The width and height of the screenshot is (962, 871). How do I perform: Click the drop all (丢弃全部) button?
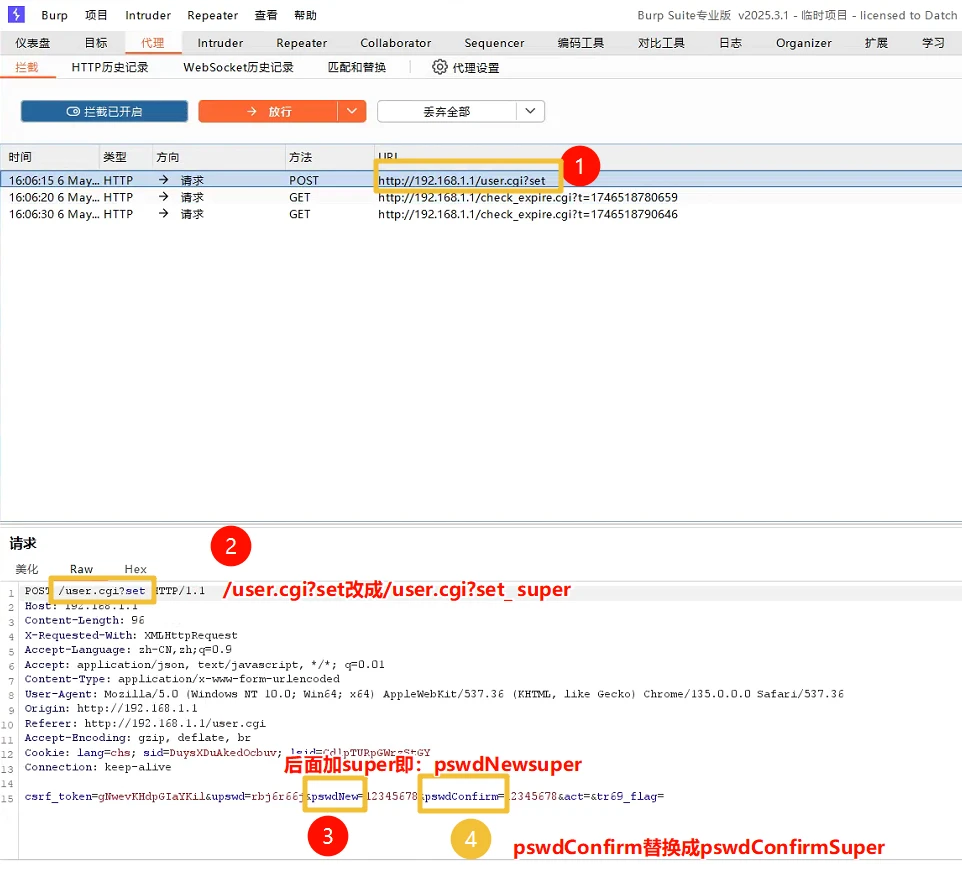pyautogui.click(x=447, y=112)
